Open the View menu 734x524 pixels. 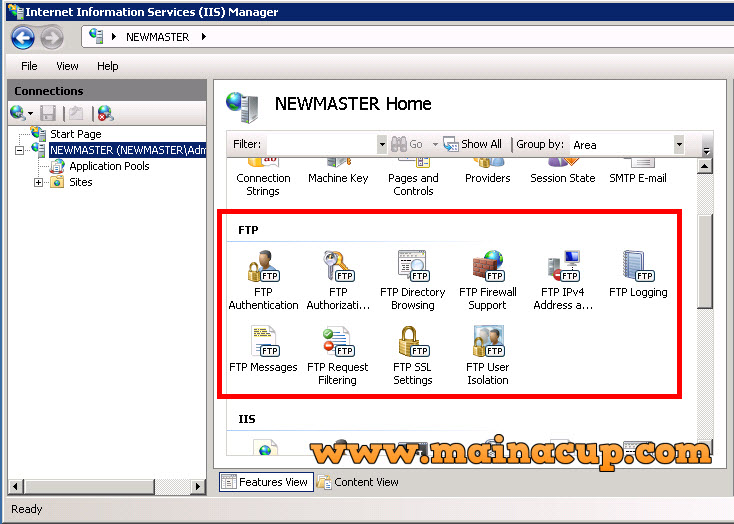tap(67, 66)
